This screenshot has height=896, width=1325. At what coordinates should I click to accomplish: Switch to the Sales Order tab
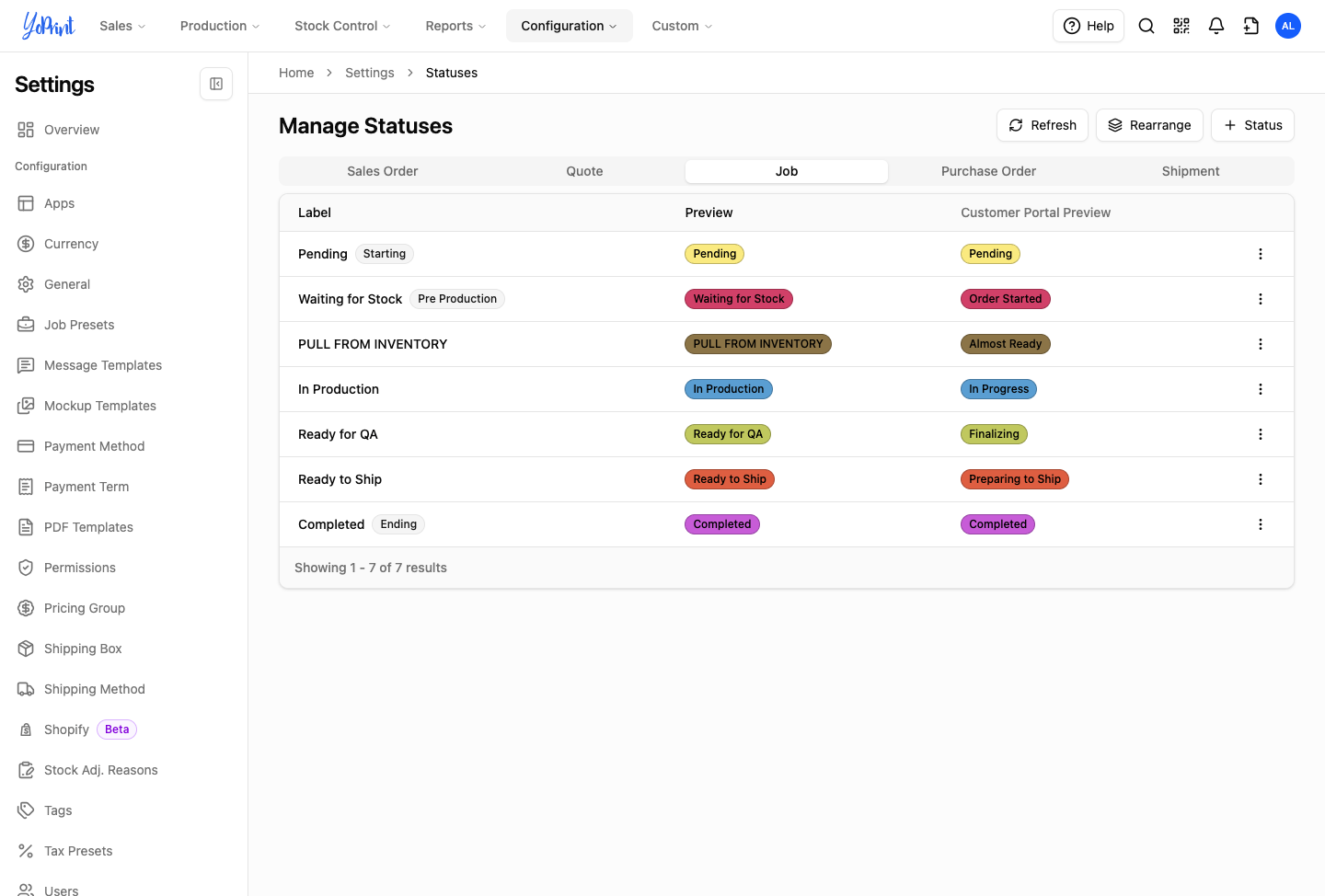click(x=383, y=171)
